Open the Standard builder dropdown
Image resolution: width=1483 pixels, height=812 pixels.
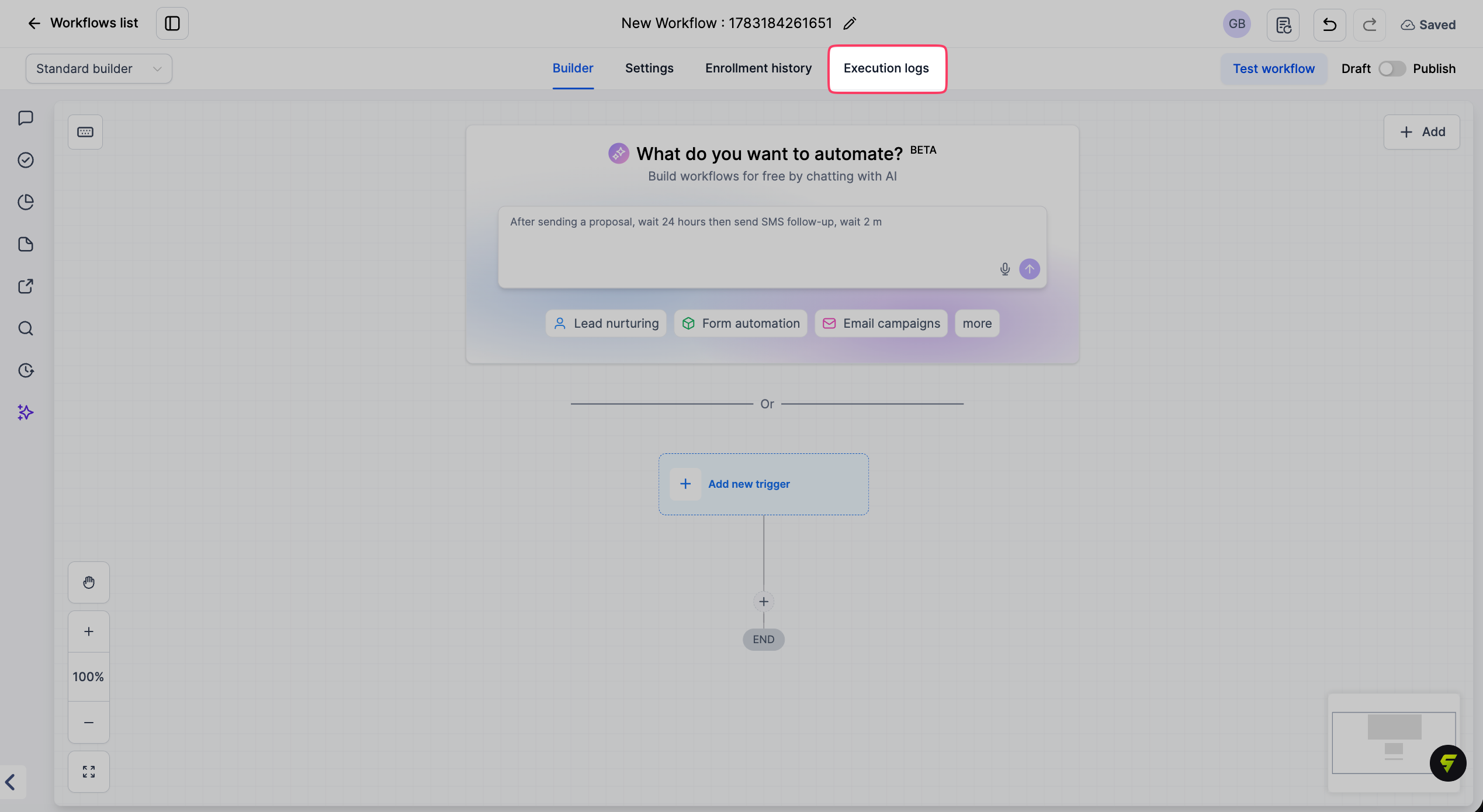(x=99, y=68)
